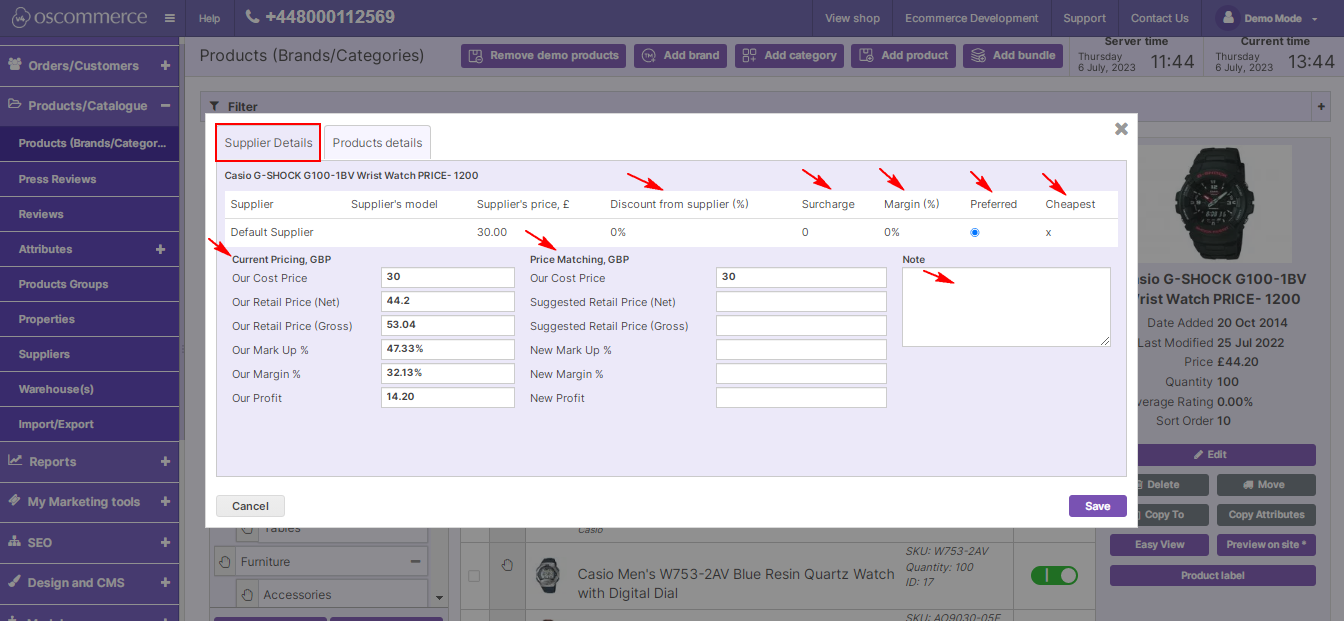Click the Product label button
The height and width of the screenshot is (621, 1344).
1212,576
